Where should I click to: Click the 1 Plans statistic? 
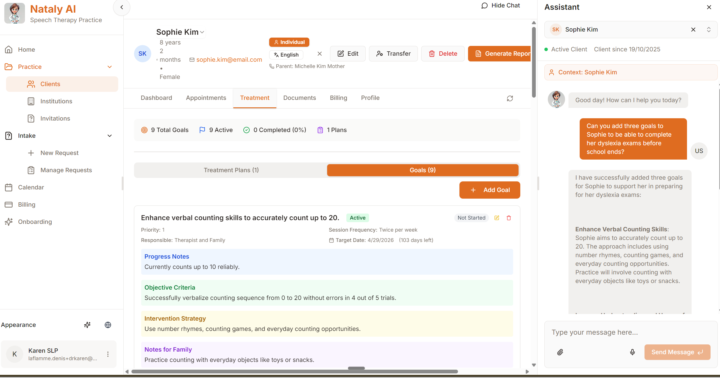332,130
